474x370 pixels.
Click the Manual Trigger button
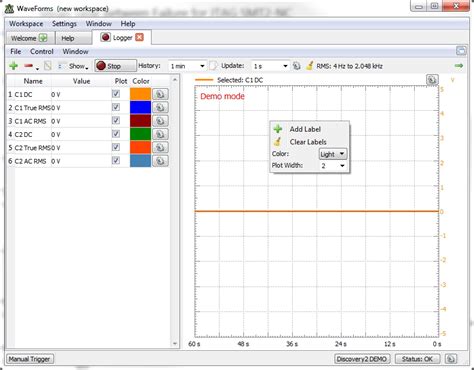30,359
